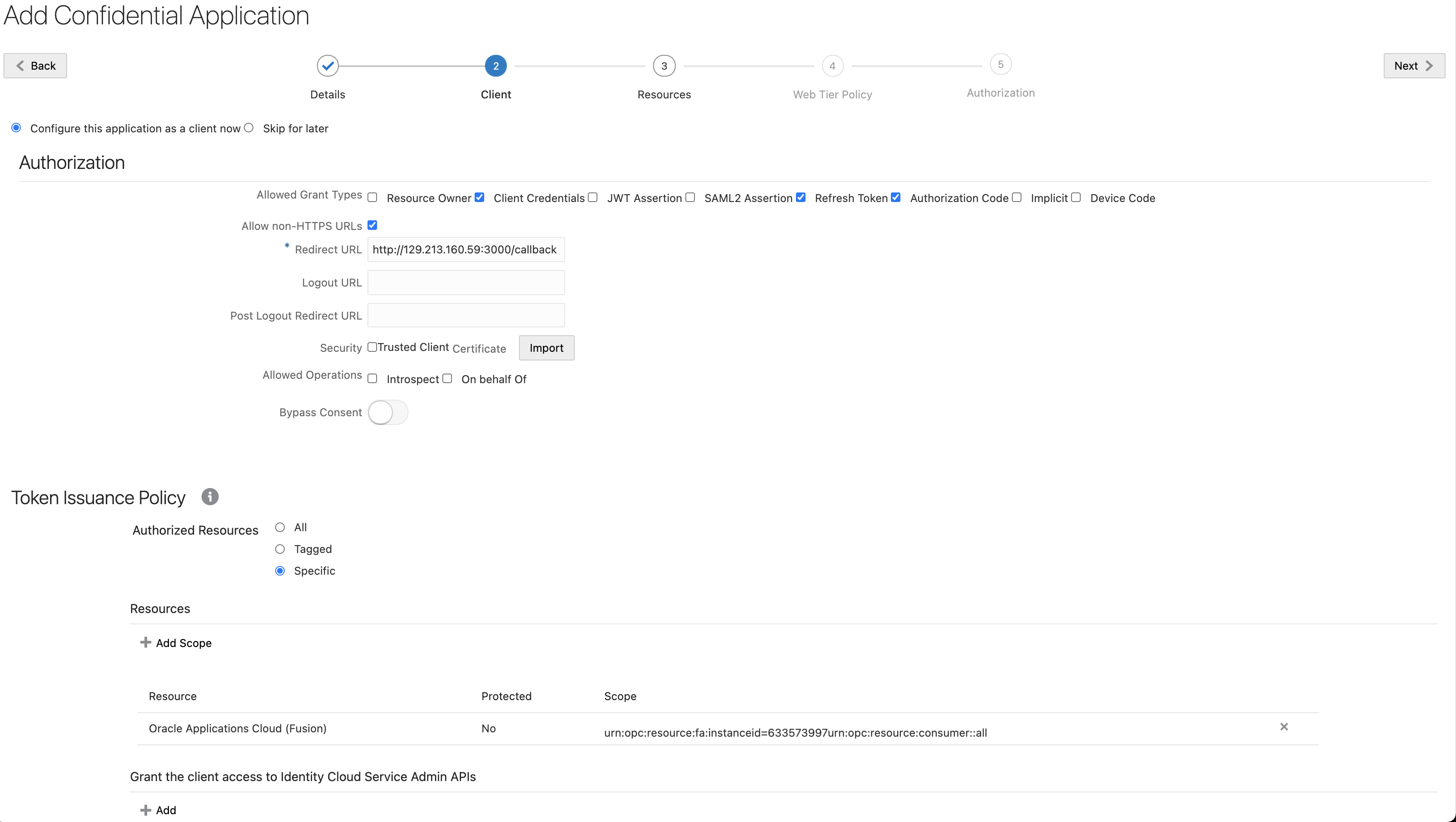The width and height of the screenshot is (1456, 822).
Task: Remove the Oracle Applications Cloud scope row
Action: (1284, 727)
